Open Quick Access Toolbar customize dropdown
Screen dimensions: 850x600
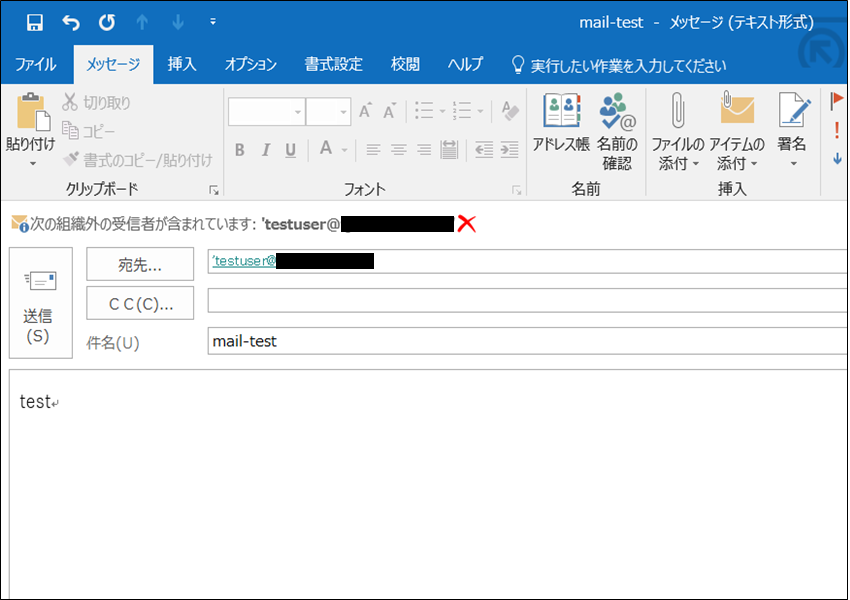[212, 22]
